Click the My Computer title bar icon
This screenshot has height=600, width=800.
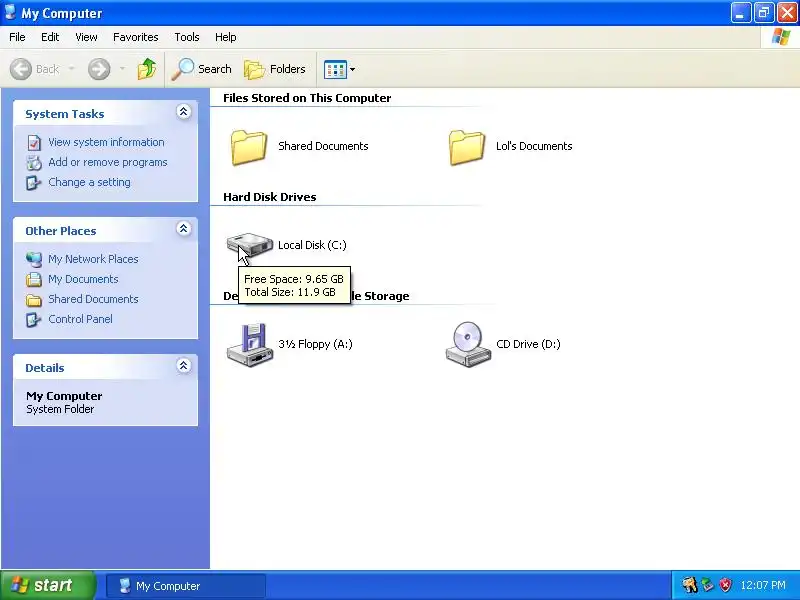(10, 12)
